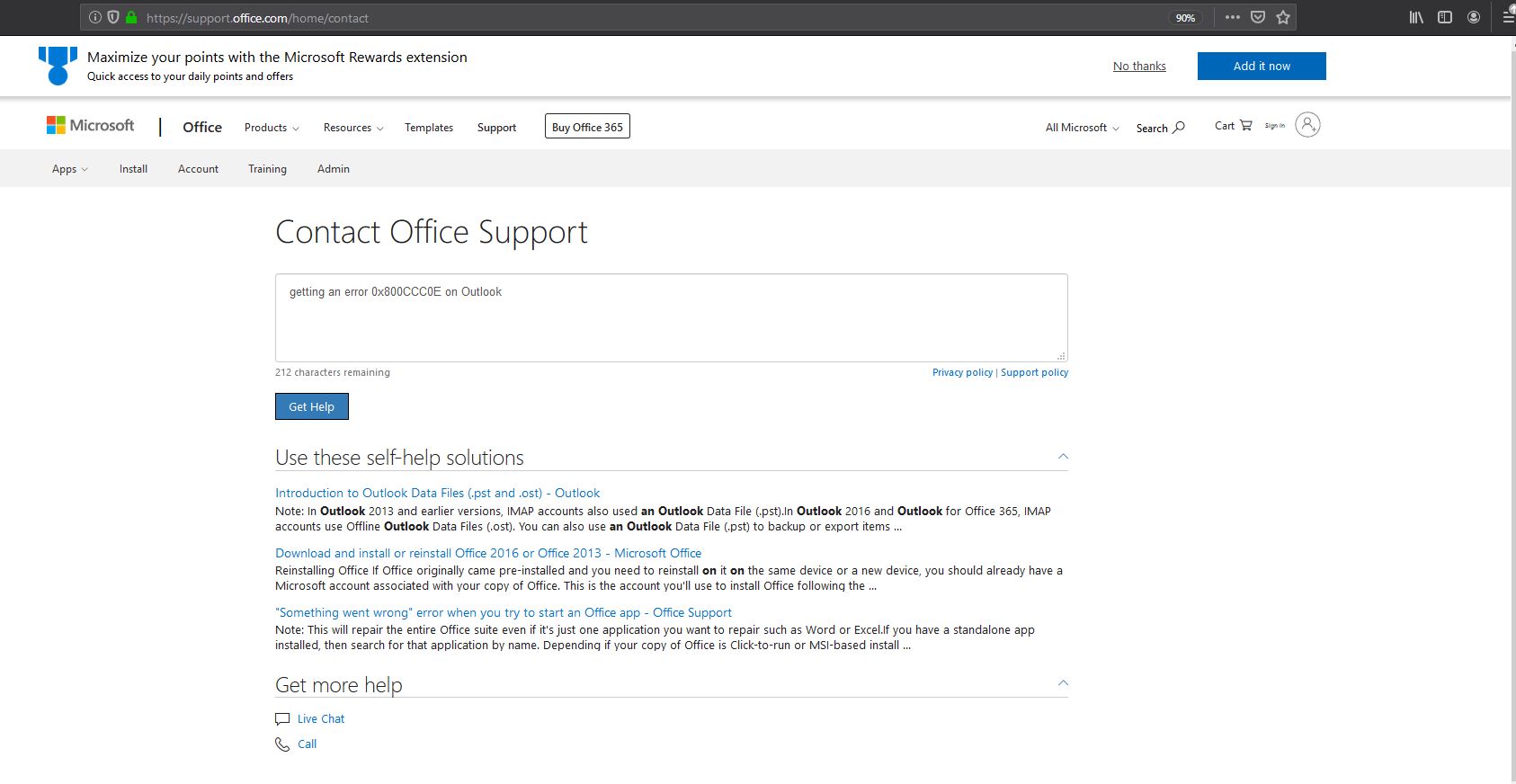Click the Sign in text link

tap(1275, 126)
